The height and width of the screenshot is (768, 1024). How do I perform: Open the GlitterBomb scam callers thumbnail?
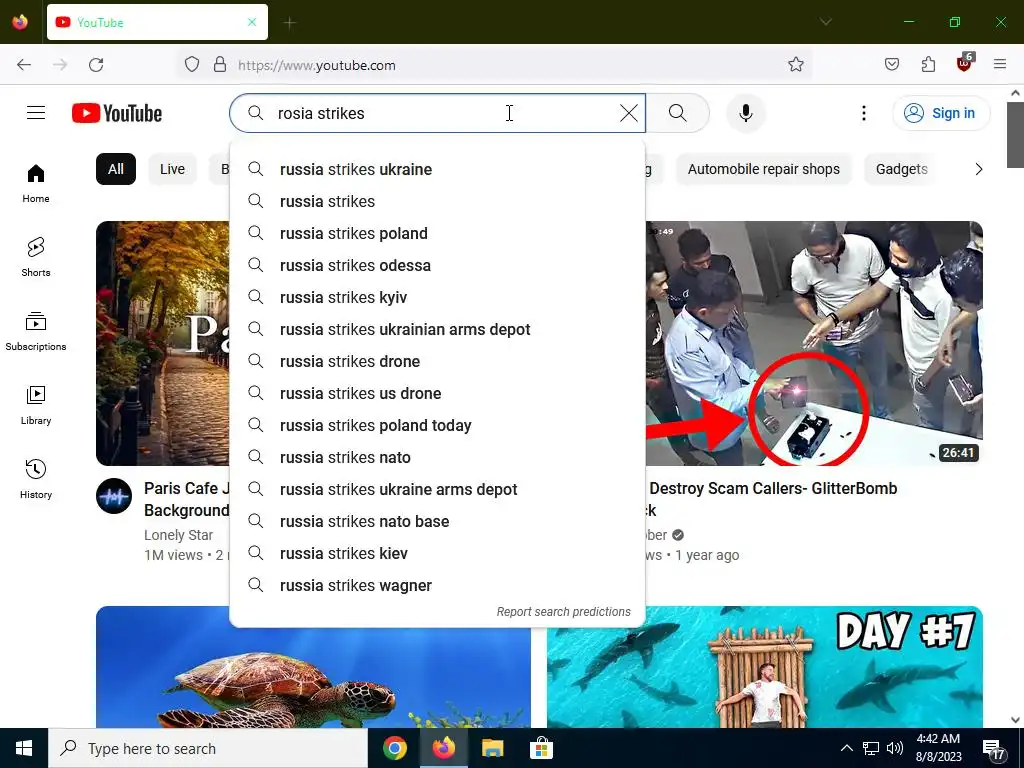(x=814, y=343)
